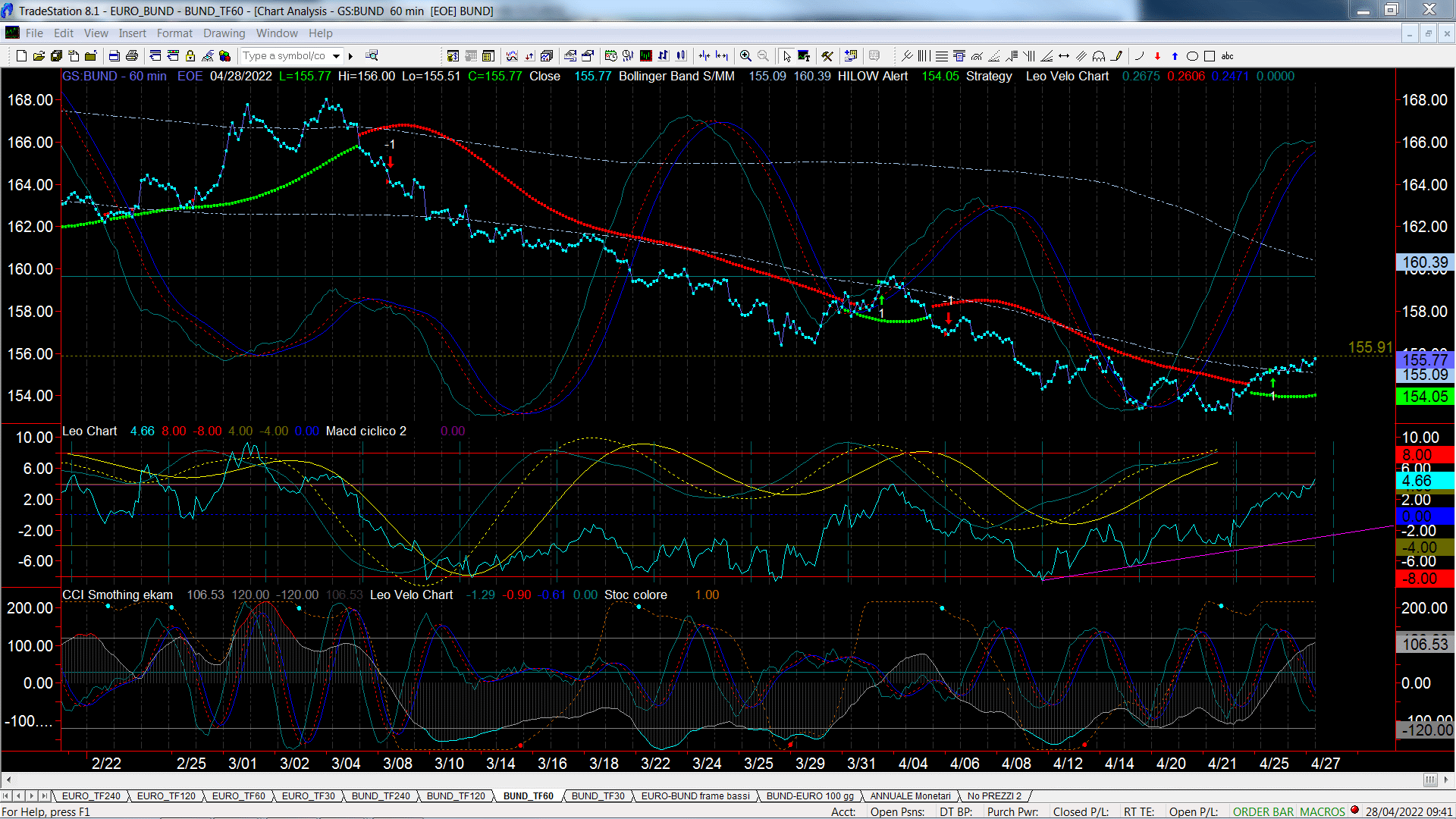
Task: Switch to the BUND_TF30 tab
Action: (598, 795)
